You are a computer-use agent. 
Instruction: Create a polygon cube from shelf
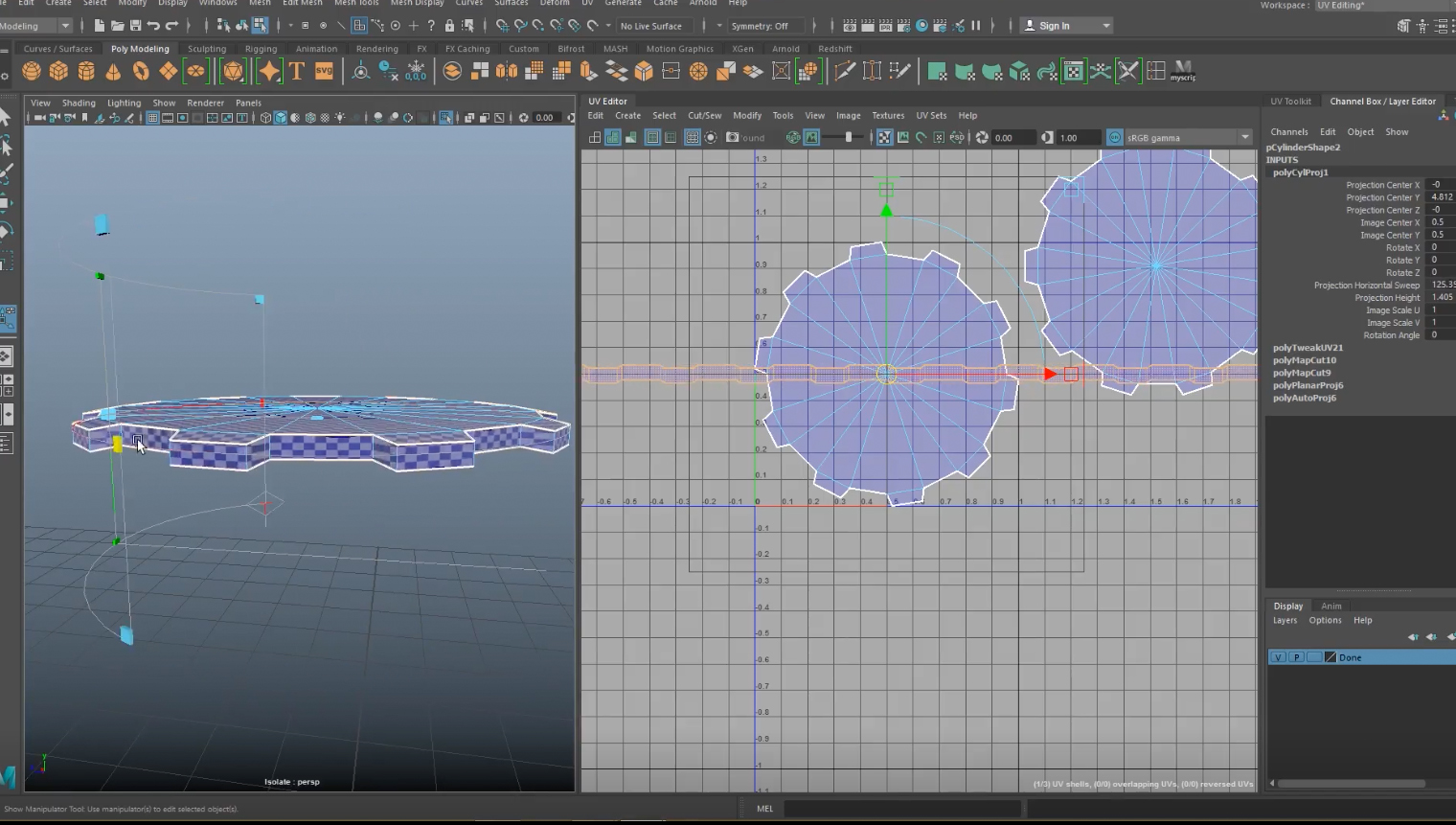coord(58,71)
